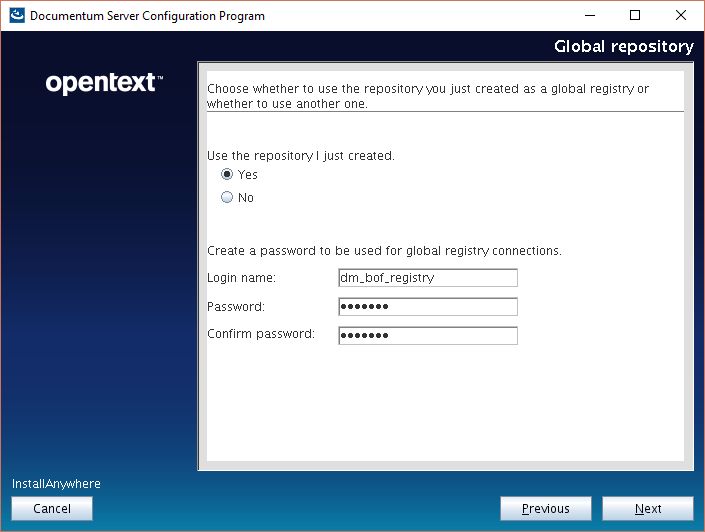Click the opentext logo
This screenshot has height=532, width=705.
click(103, 84)
